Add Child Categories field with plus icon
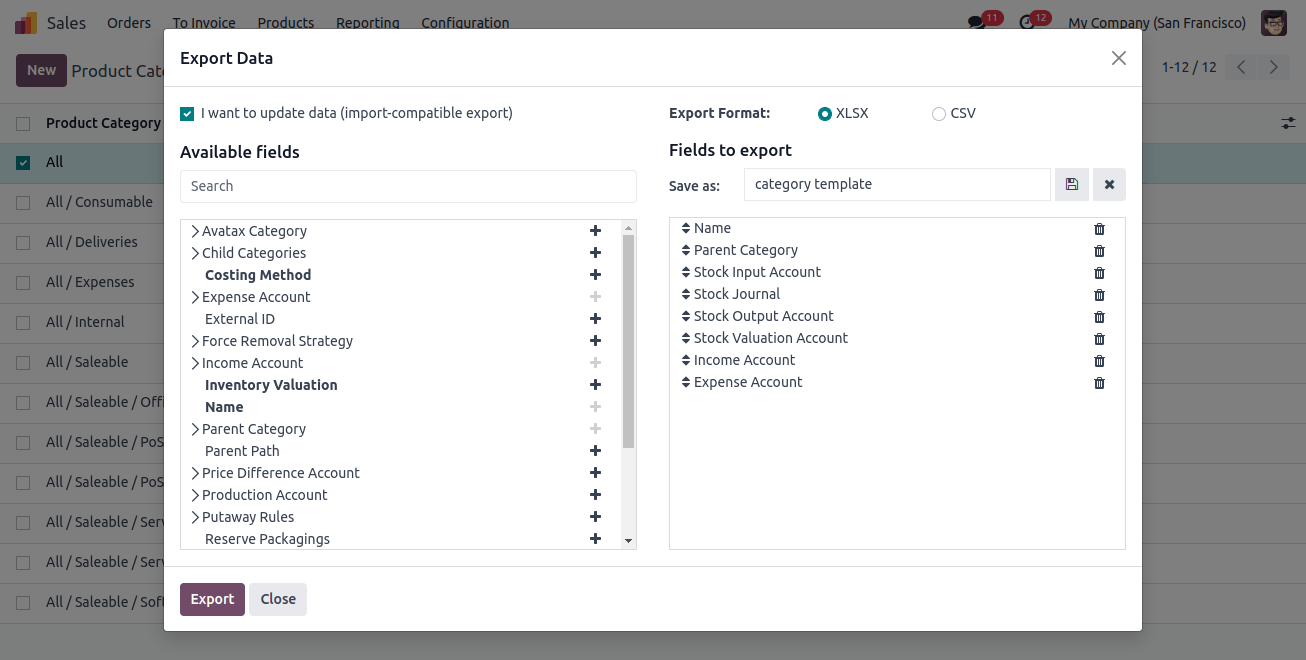 (595, 253)
